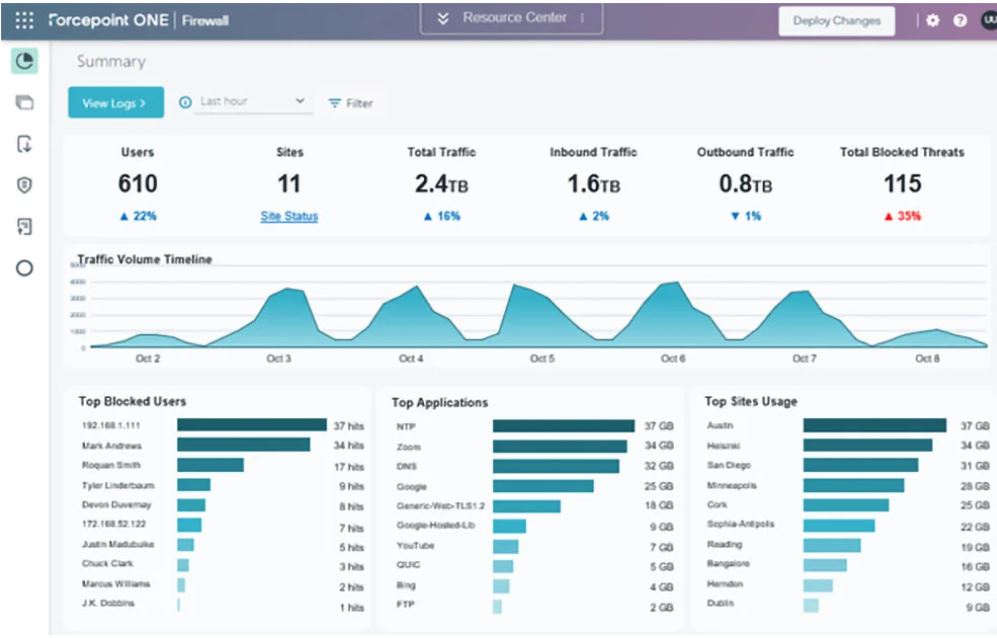Screen dimensions: 997x638
Task: Click the download-arrow sidebar icon
Action: (x=24, y=144)
